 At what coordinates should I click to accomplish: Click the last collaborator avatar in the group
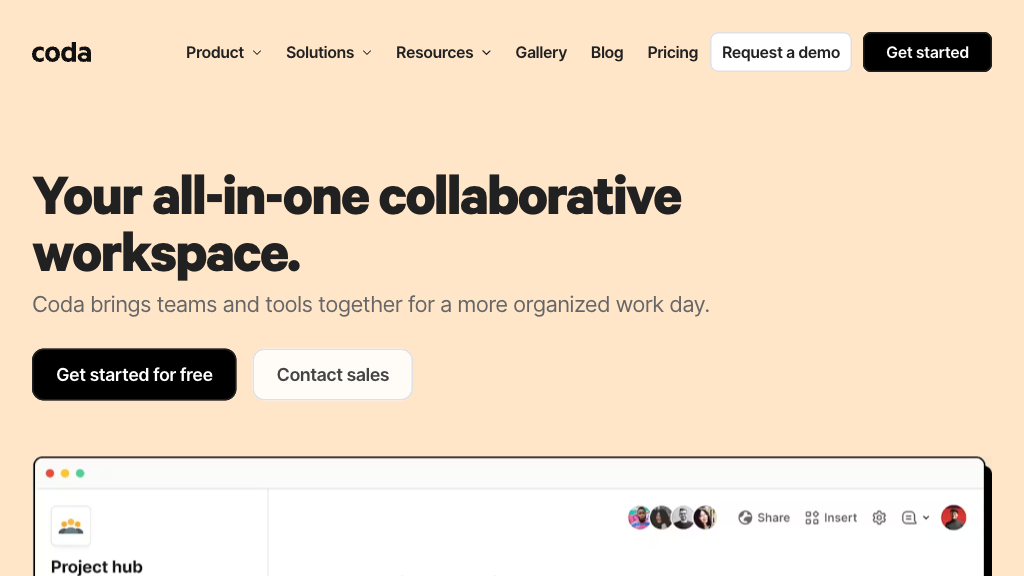click(705, 517)
